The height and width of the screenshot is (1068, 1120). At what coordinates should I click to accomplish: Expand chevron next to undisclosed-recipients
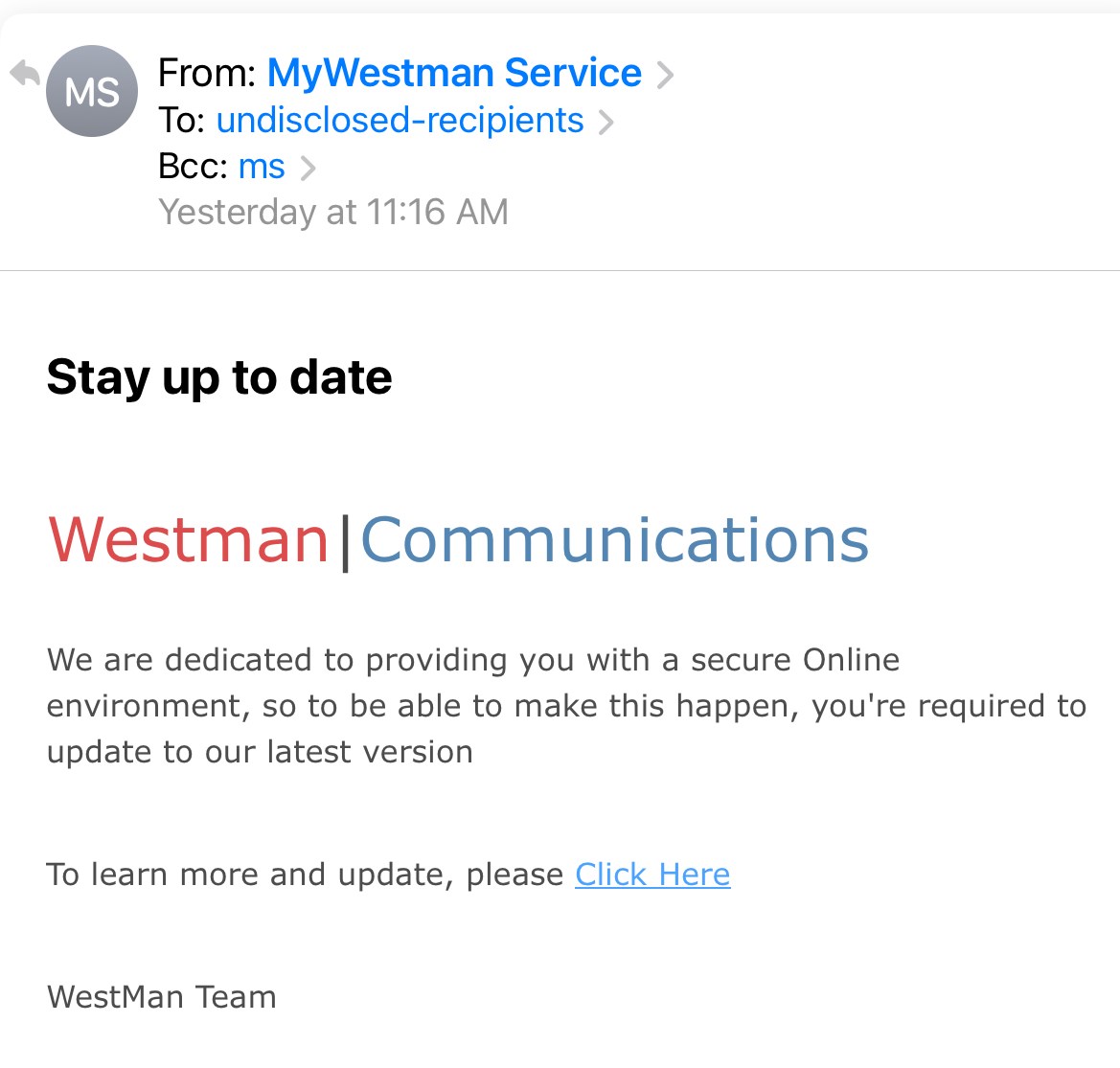(606, 122)
